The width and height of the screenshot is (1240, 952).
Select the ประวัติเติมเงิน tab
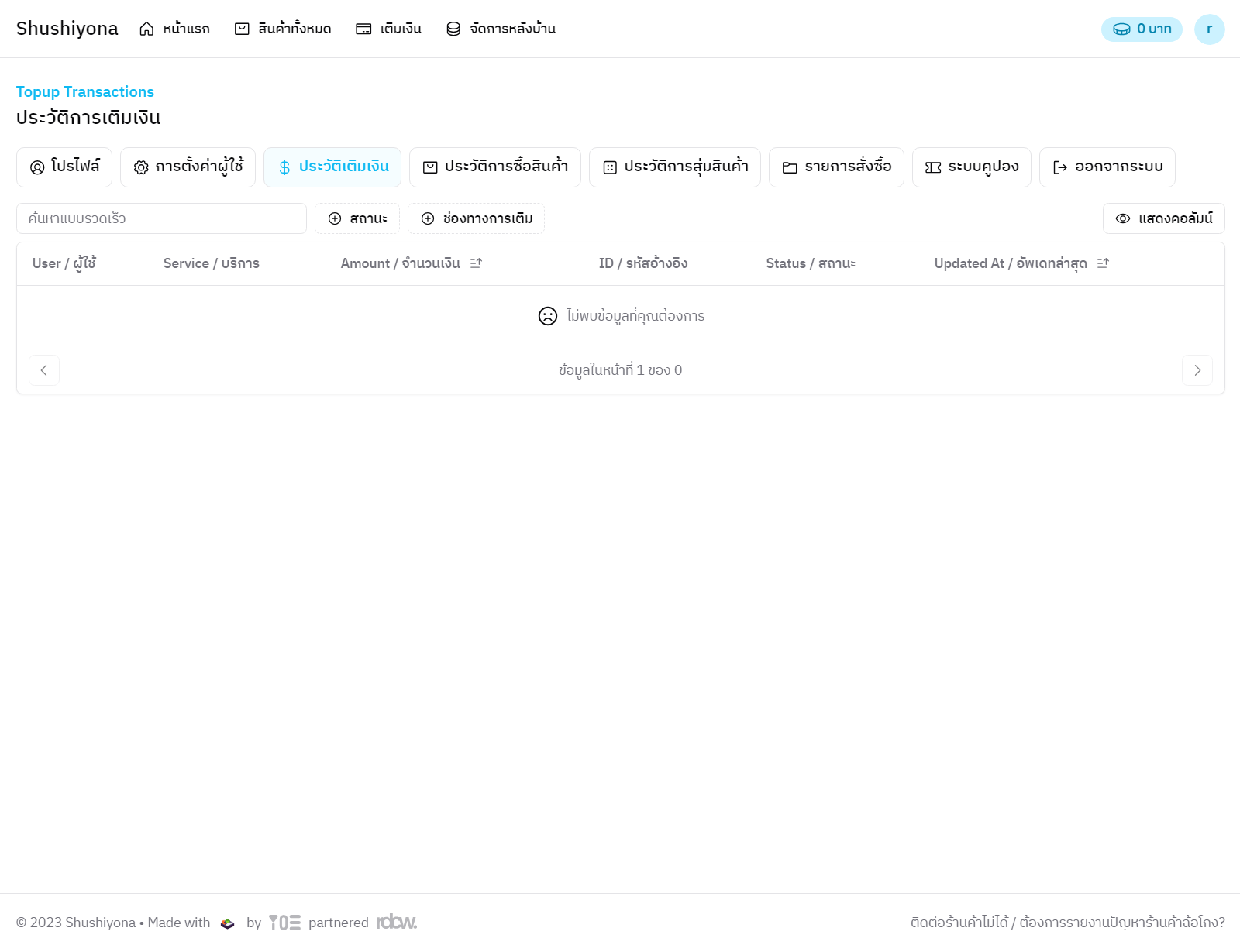(x=332, y=167)
